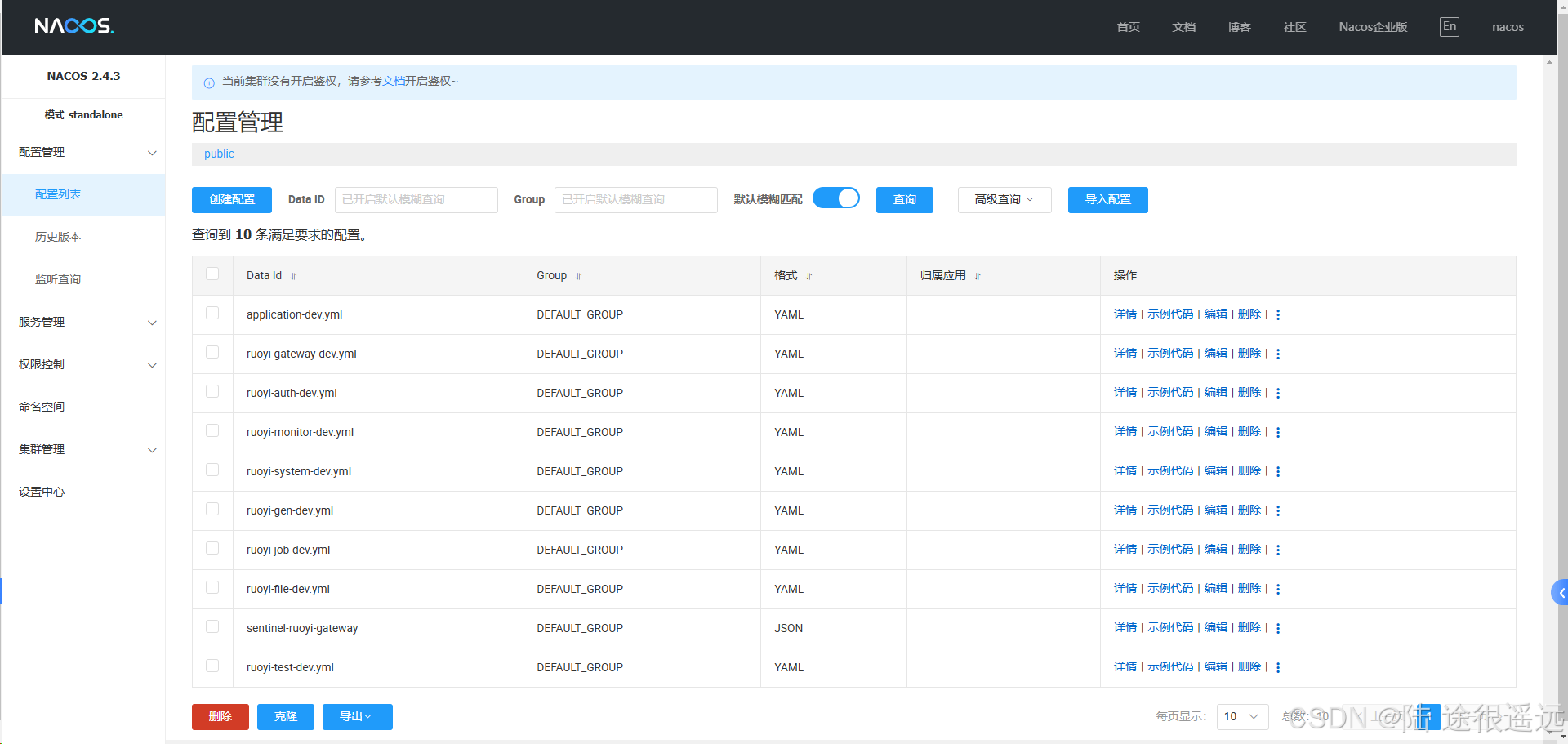
Task: Open more actions for ruoyi-monitor-dev.yml row
Action: 1278,432
